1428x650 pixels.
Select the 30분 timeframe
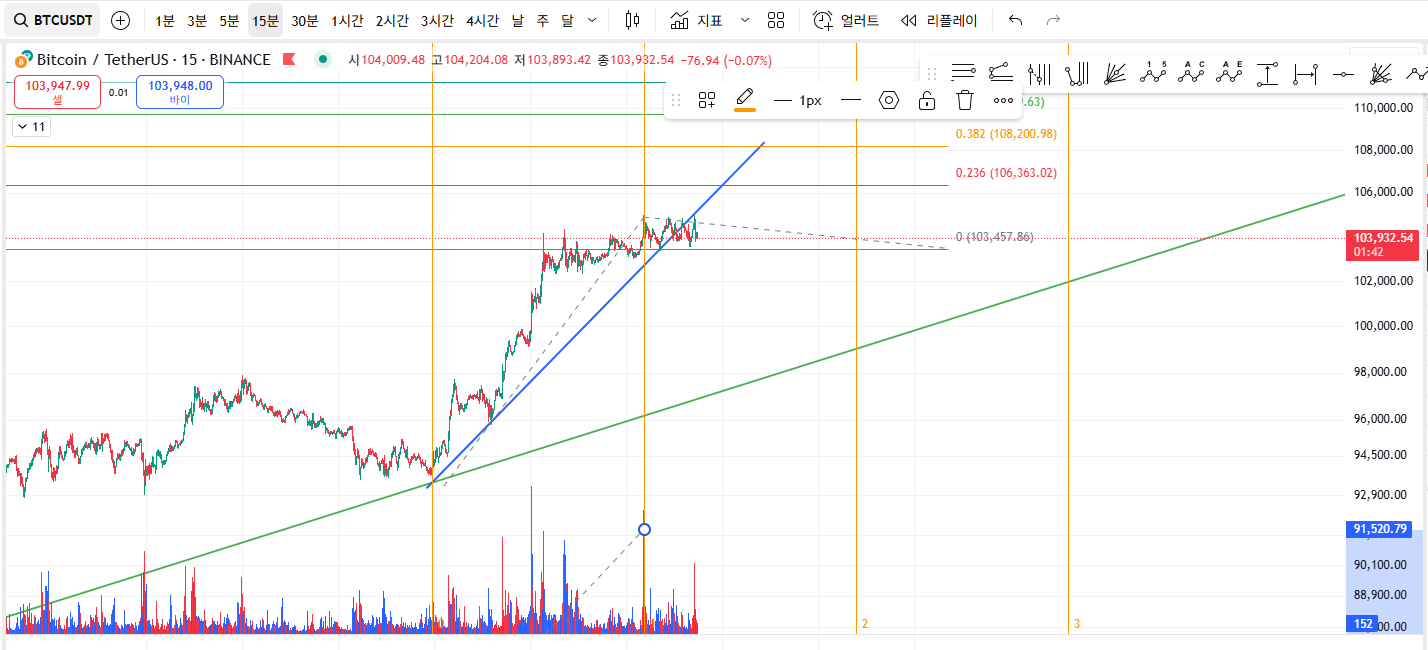[305, 20]
